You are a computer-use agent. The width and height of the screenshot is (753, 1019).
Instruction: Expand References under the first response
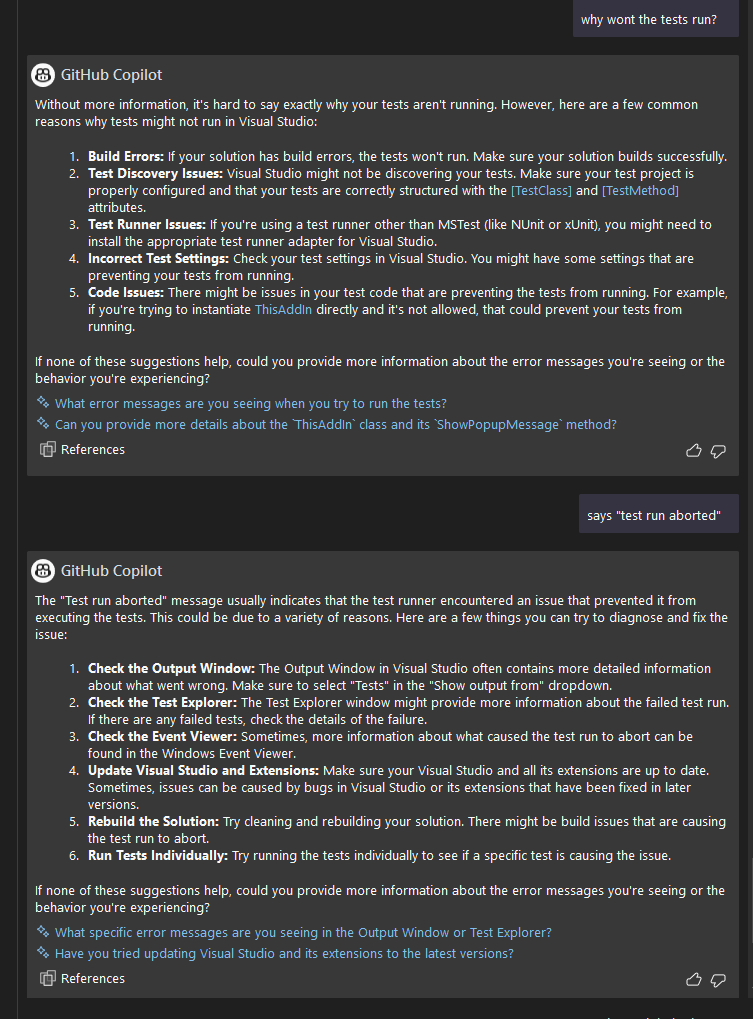click(83, 449)
